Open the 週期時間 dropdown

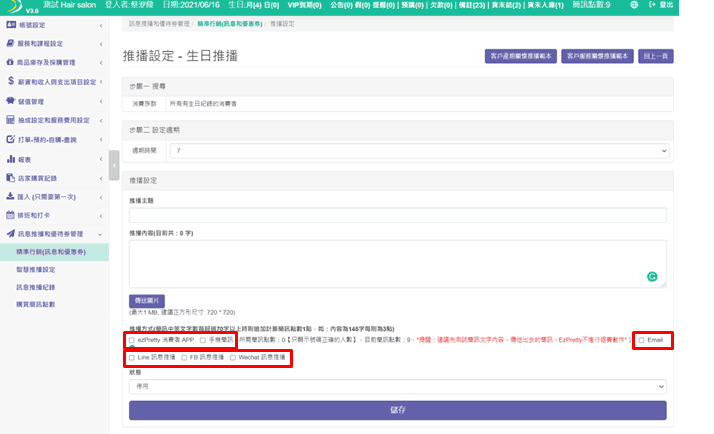point(418,150)
